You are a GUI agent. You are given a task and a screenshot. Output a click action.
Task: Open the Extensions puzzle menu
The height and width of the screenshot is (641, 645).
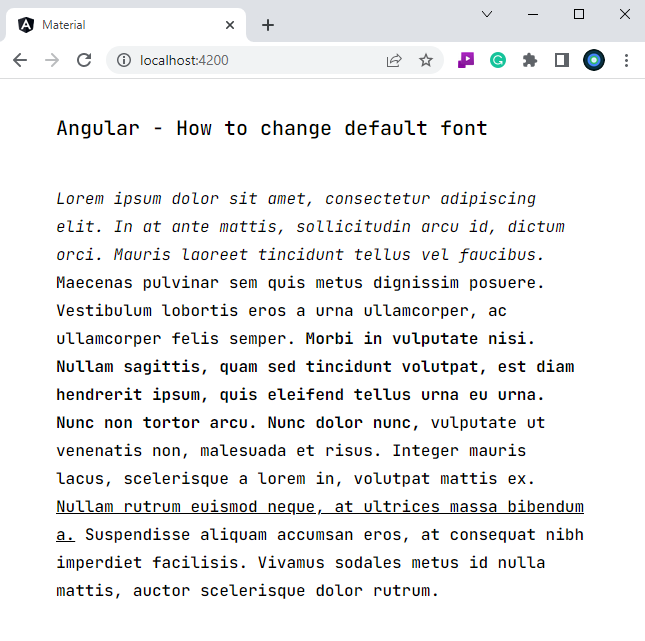530,60
